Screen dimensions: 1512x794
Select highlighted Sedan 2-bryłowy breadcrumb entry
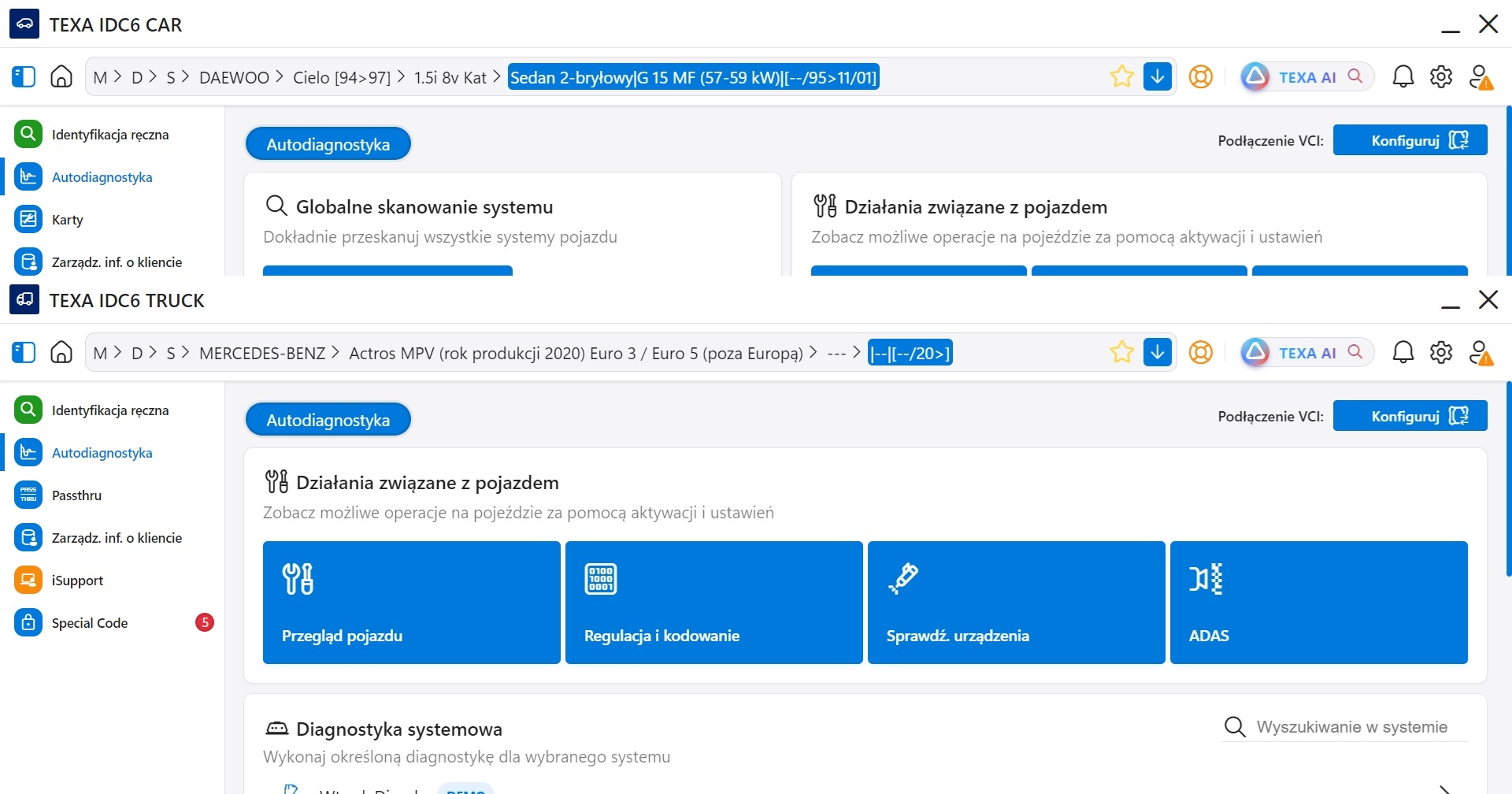[693, 77]
